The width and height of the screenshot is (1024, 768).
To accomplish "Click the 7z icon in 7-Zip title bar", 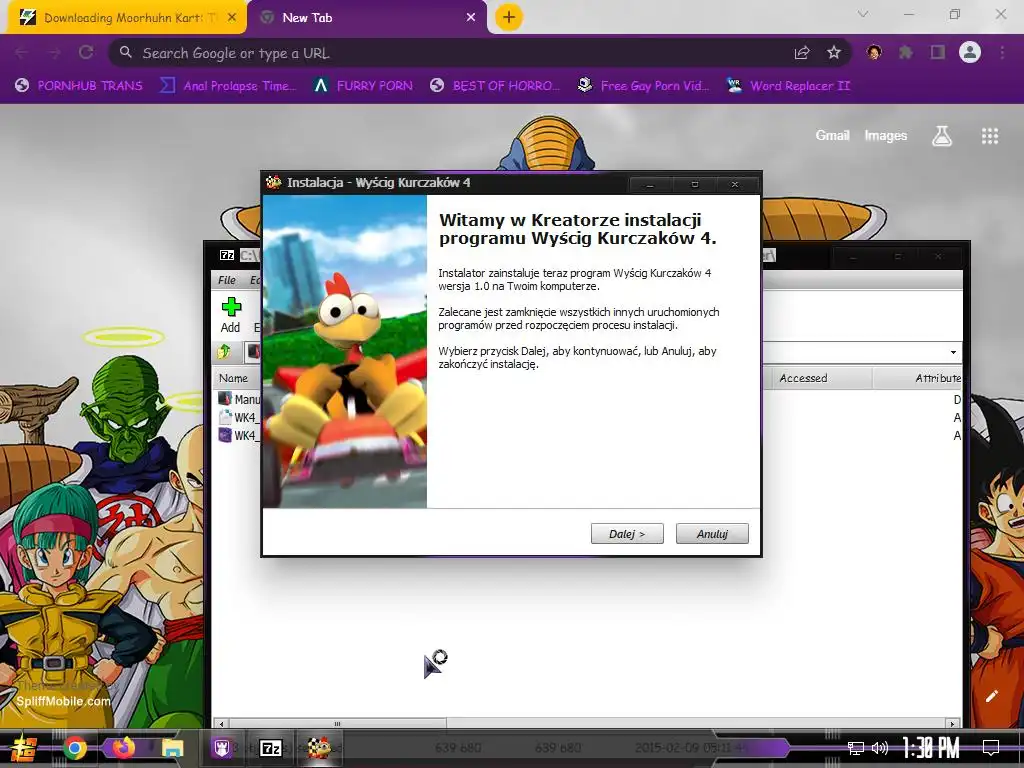I will pos(227,255).
